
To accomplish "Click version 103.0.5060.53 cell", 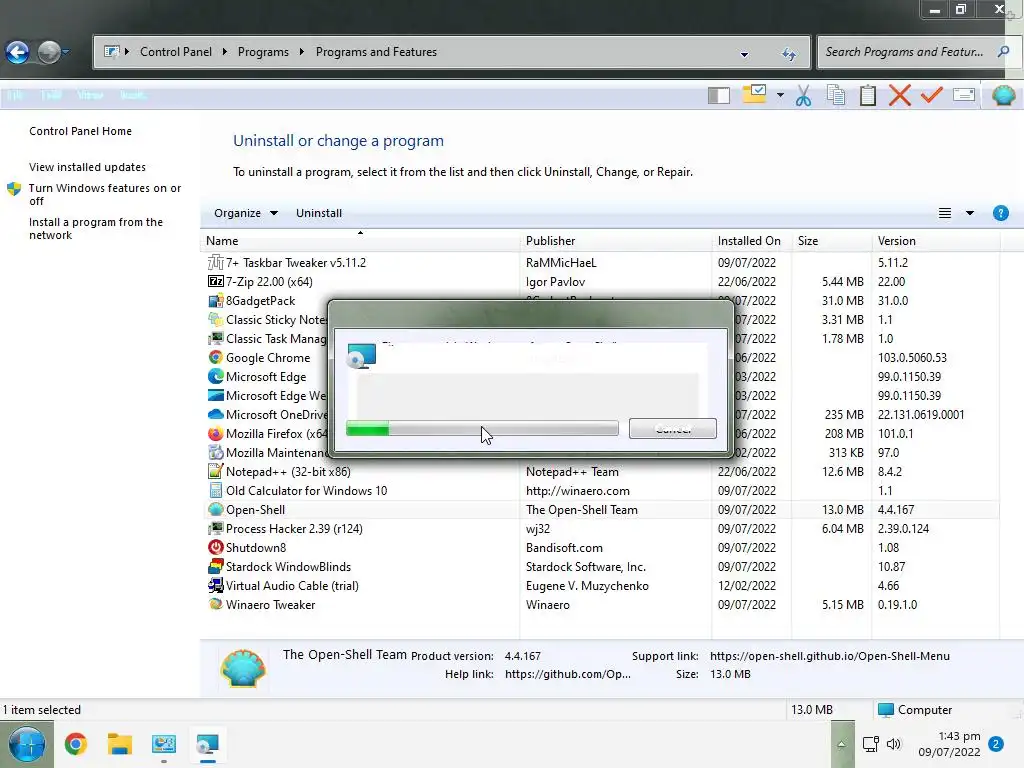I will pyautogui.click(x=912, y=358).
